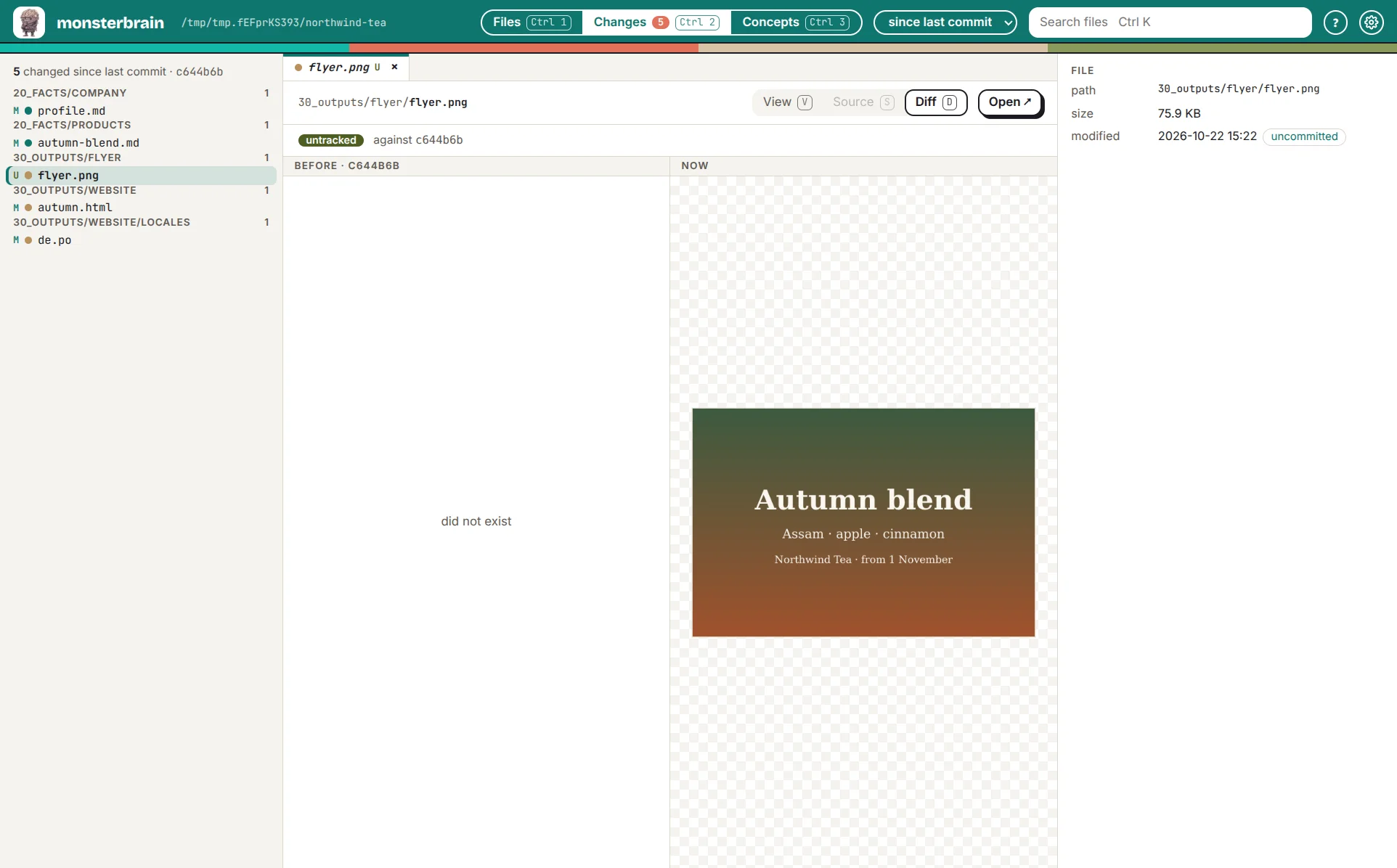Switch to View mode
The image size is (1397, 868).
[x=788, y=102]
